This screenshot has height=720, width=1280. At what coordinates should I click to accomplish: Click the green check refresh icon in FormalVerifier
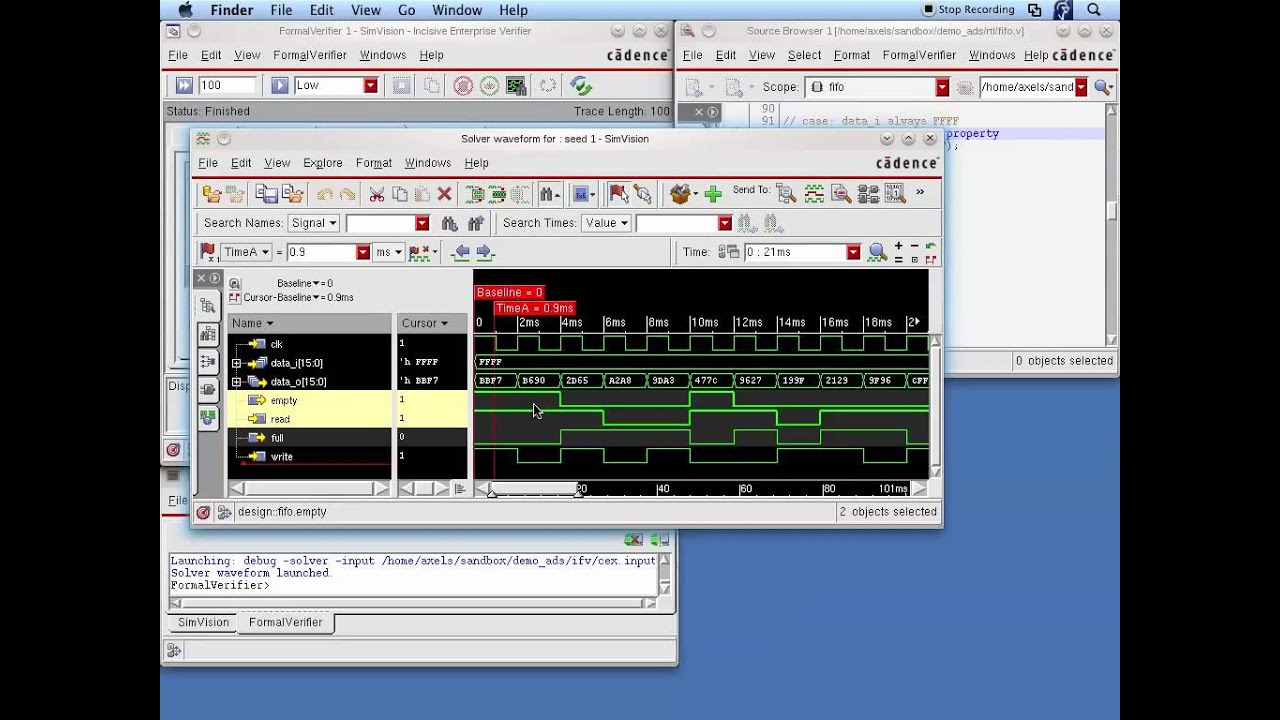[581, 86]
